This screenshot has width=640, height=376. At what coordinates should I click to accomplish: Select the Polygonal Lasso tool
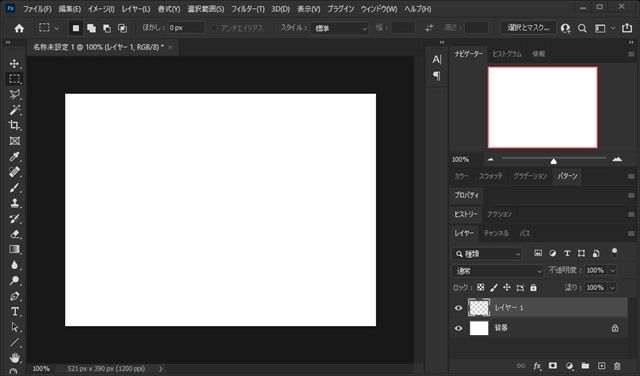(14, 94)
